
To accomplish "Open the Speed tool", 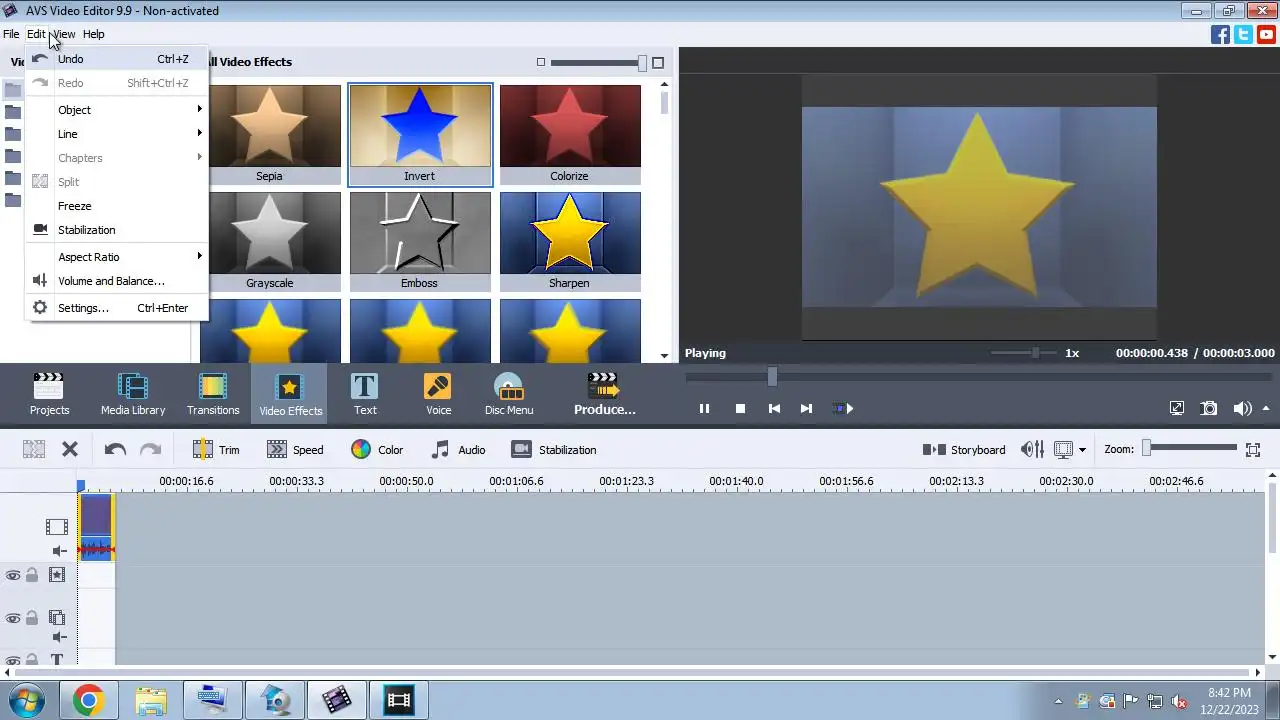I will [x=295, y=450].
